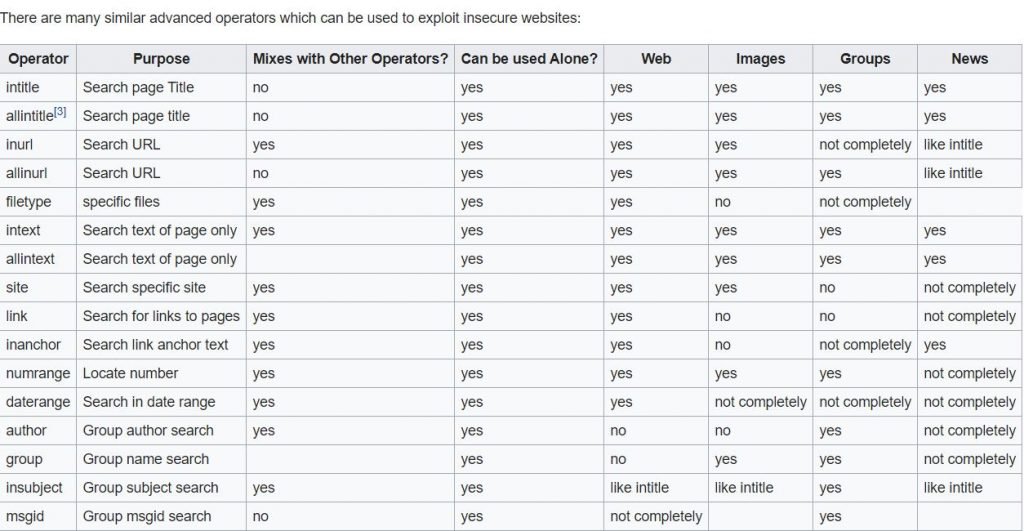Select the News column header
Viewport: 1024px width, 531px height.
pos(970,59)
